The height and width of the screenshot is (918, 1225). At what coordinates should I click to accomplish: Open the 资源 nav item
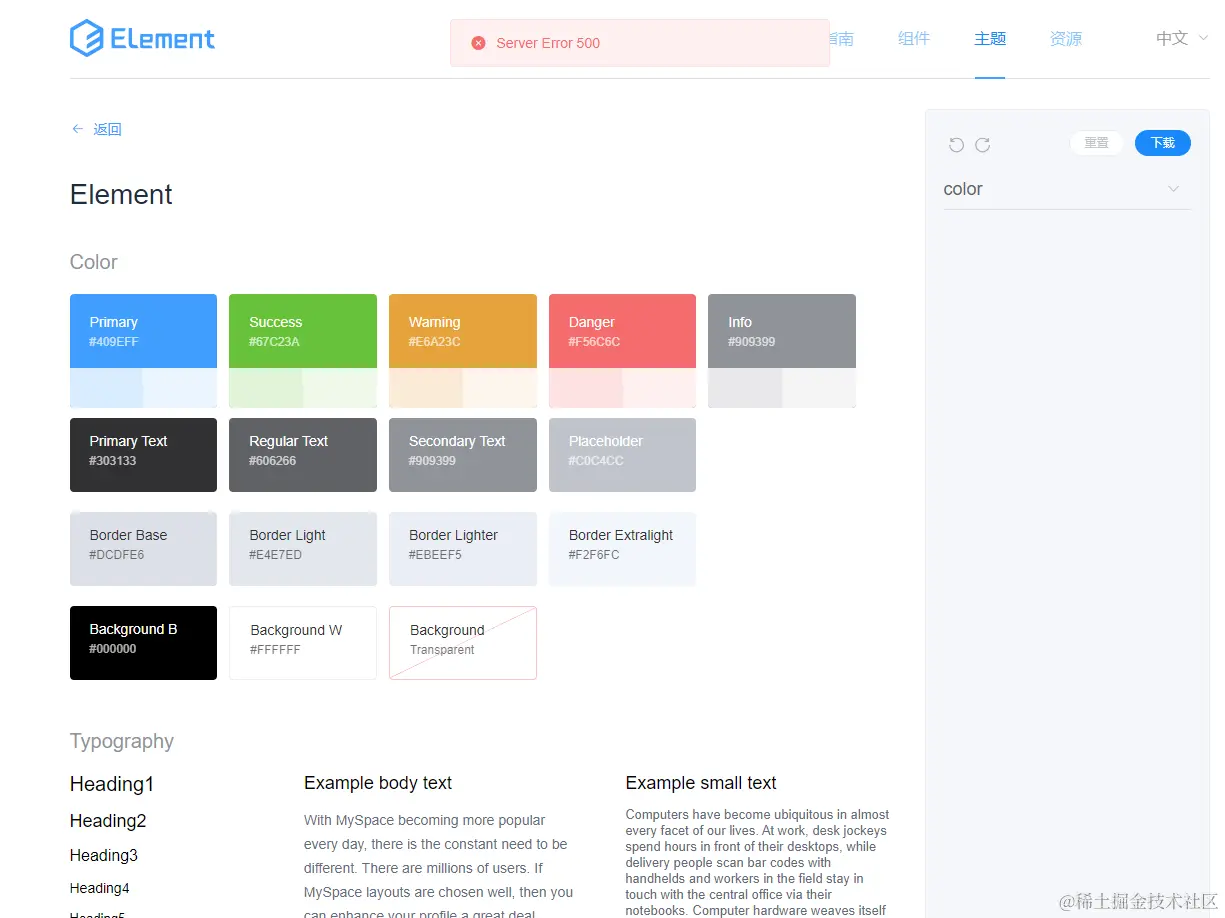1066,39
